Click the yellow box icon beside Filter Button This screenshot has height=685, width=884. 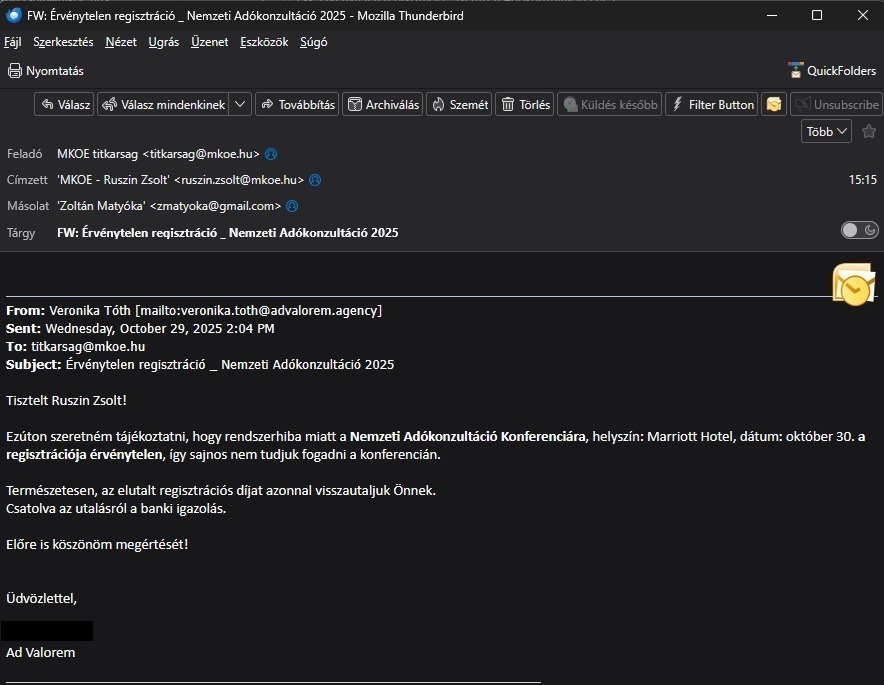pos(773,105)
